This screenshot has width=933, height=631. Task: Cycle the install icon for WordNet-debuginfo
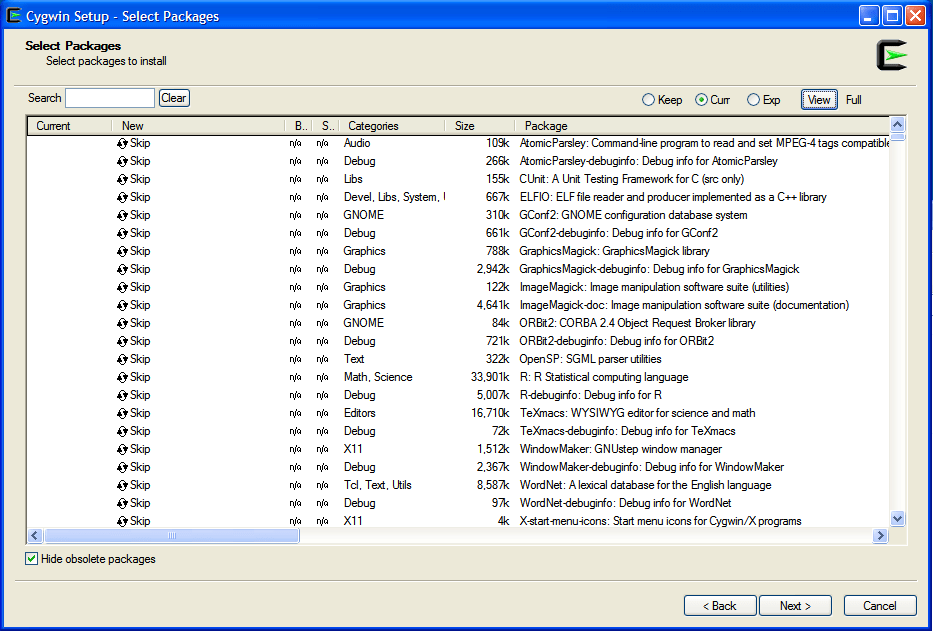click(123, 504)
